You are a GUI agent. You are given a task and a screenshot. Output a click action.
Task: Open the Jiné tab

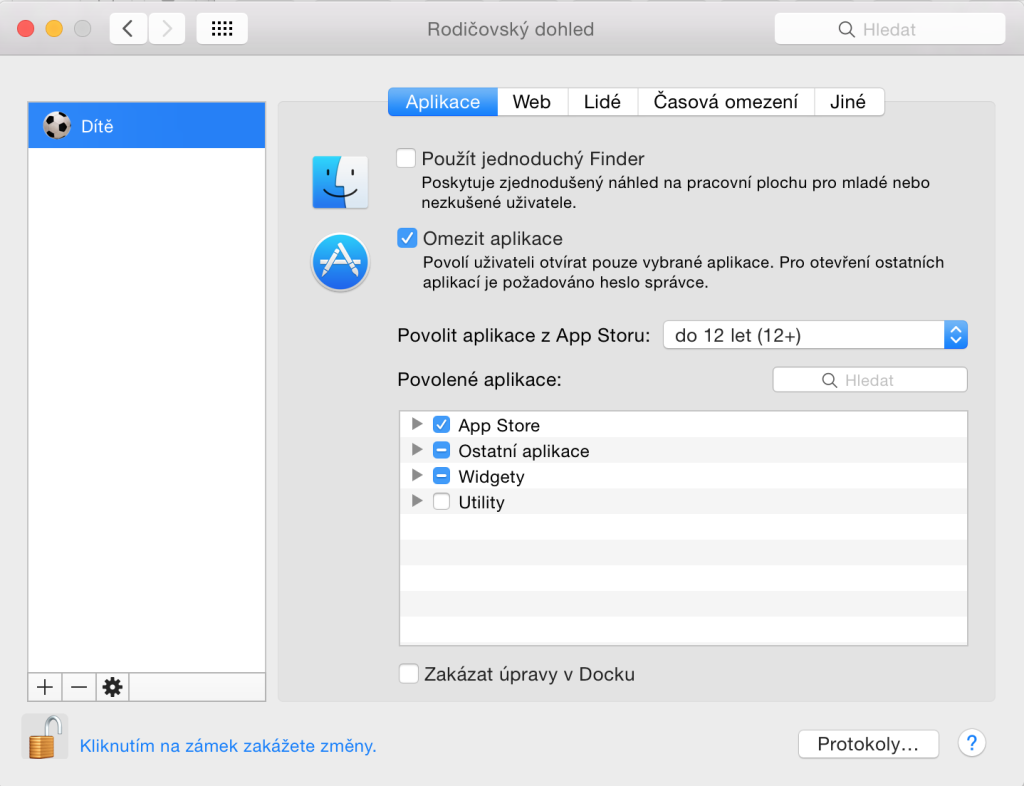click(x=848, y=102)
